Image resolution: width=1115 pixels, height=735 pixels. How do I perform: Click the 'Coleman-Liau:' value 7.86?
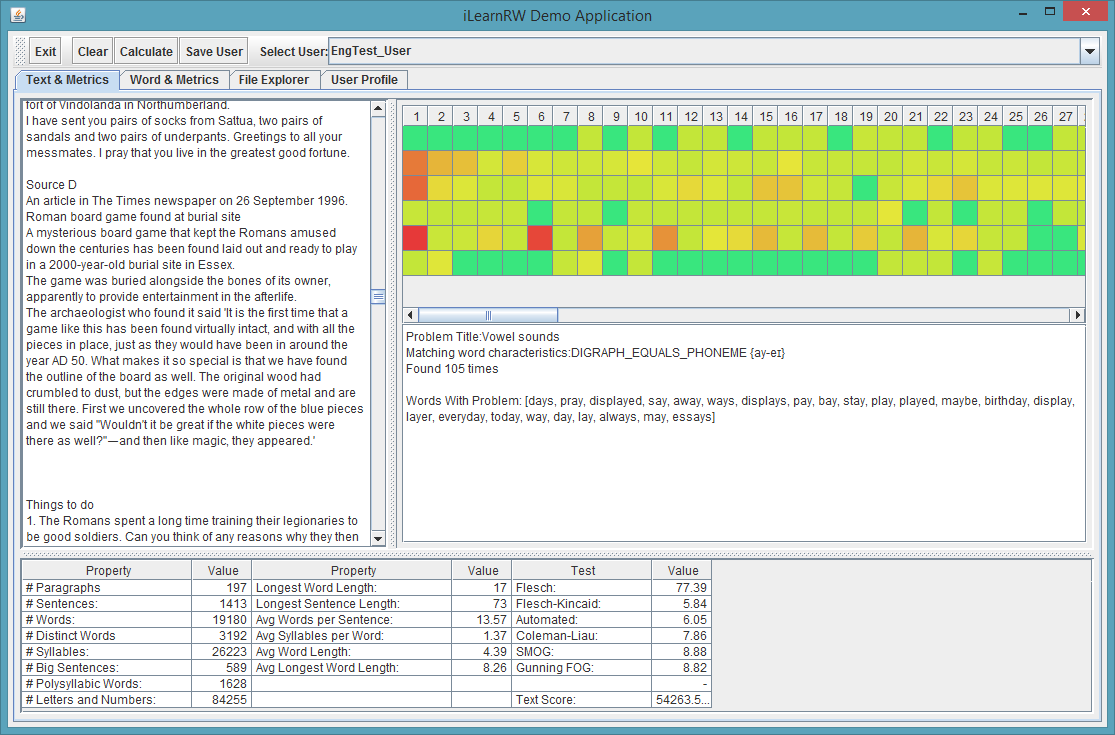click(682, 635)
